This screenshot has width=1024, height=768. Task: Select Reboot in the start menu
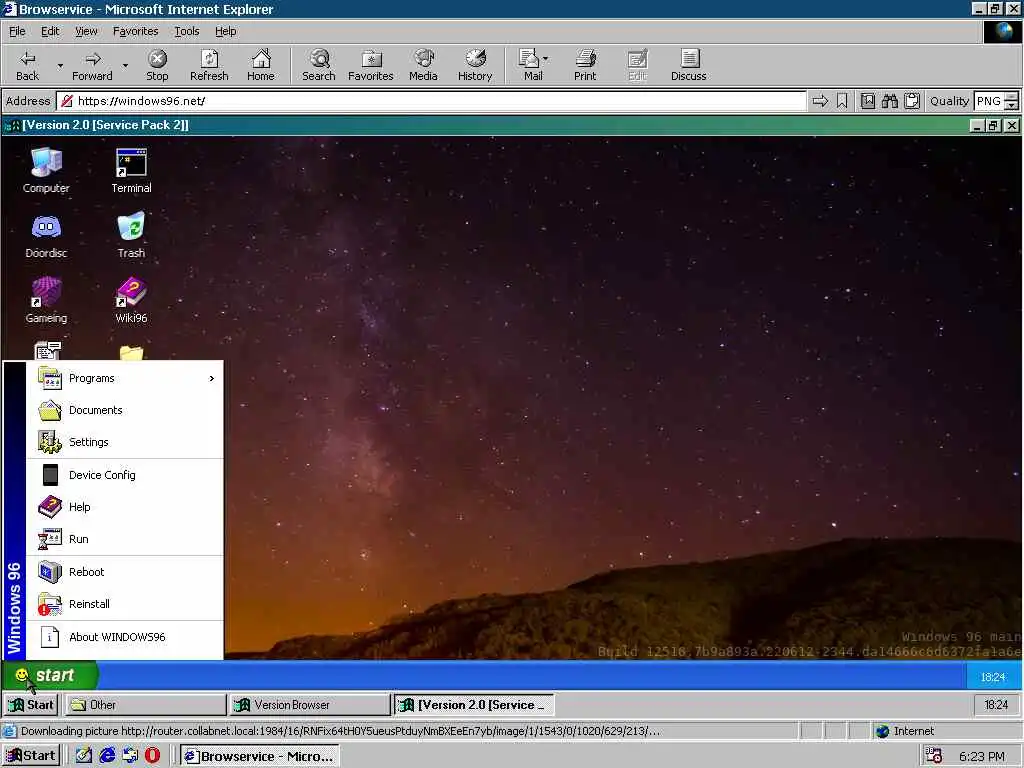[x=125, y=571]
